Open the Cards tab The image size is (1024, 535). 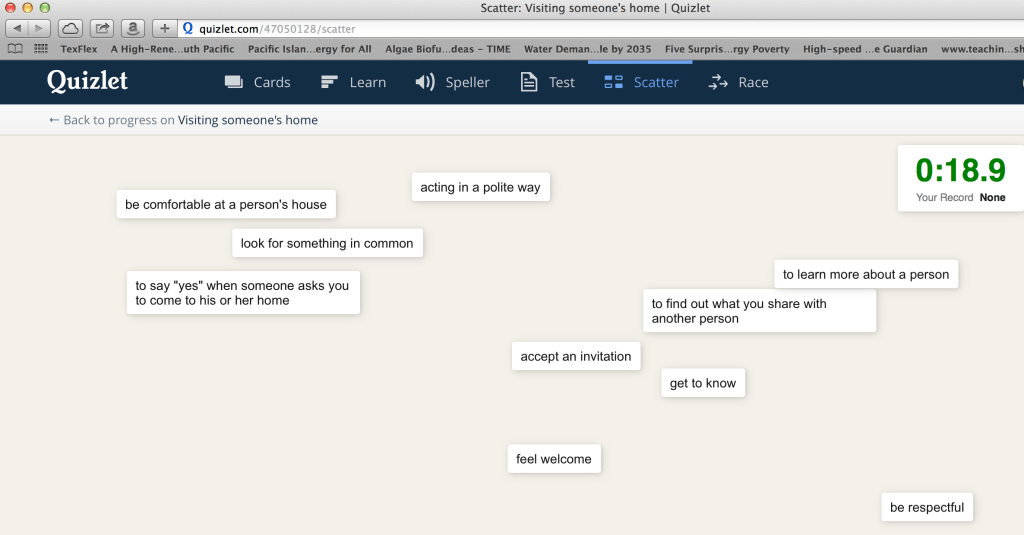tap(257, 82)
